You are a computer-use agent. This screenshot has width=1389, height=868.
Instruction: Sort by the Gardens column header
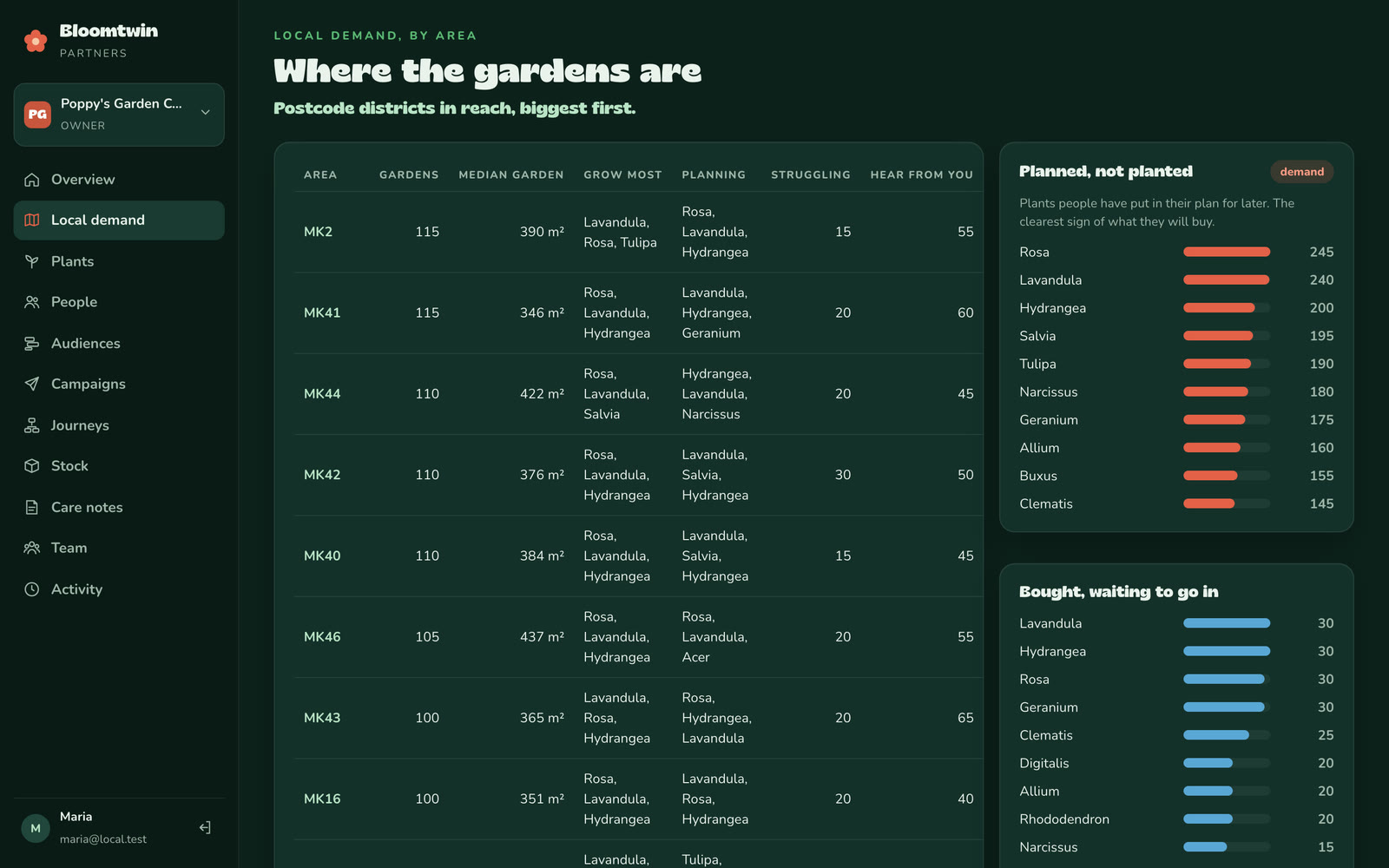(409, 175)
